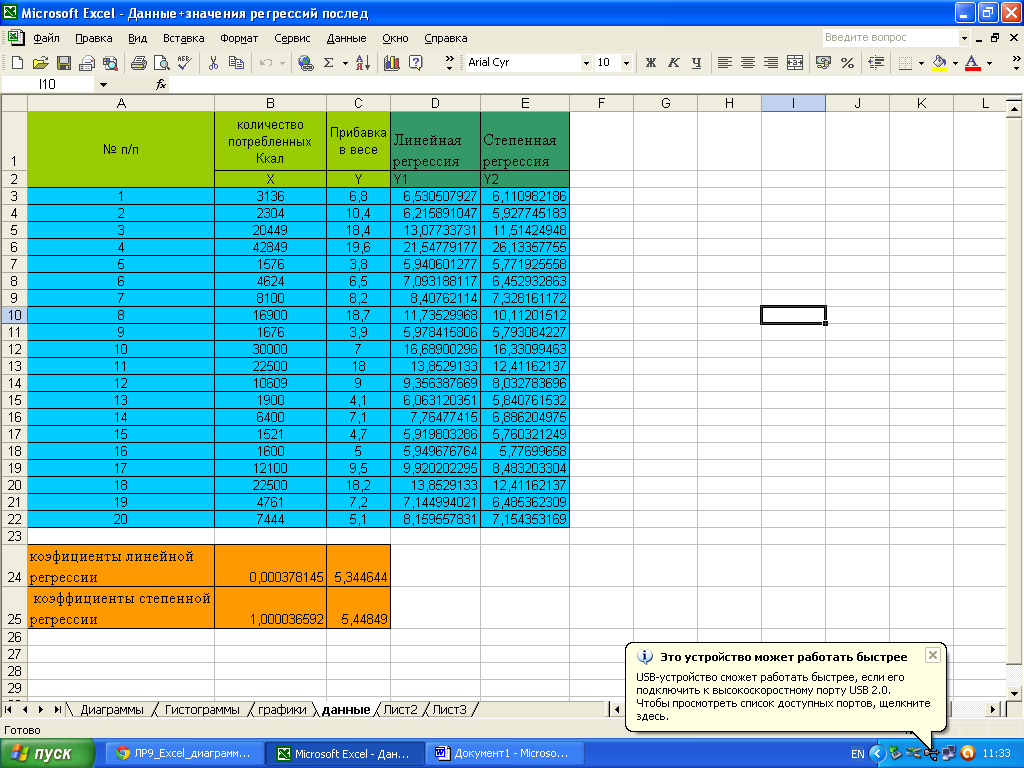
Task: Toggle underline with the Ч button
Action: [x=696, y=63]
